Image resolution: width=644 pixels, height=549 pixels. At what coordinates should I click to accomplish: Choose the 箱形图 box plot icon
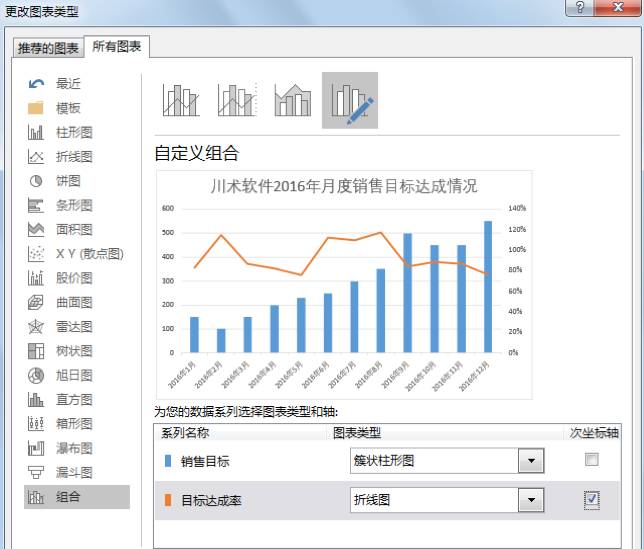click(x=36, y=424)
